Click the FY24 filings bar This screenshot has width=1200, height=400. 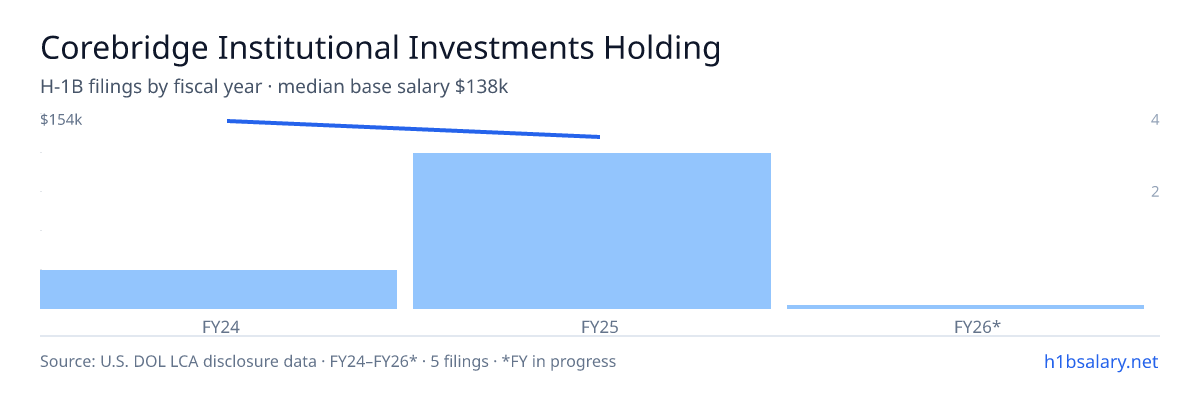coord(218,289)
